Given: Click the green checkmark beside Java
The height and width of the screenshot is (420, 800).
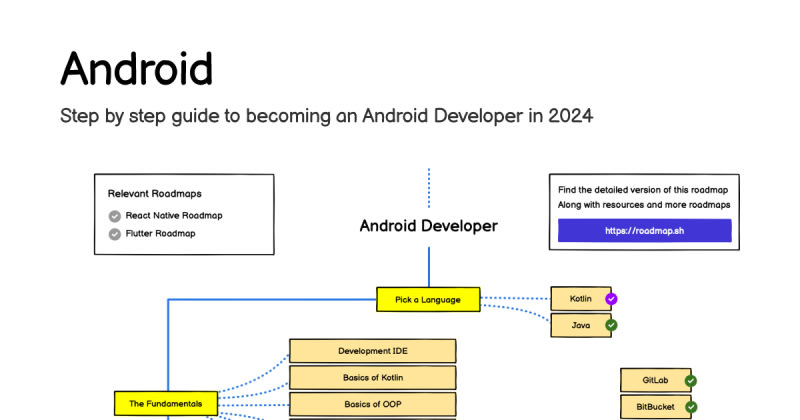Looking at the screenshot, I should click(611, 325).
